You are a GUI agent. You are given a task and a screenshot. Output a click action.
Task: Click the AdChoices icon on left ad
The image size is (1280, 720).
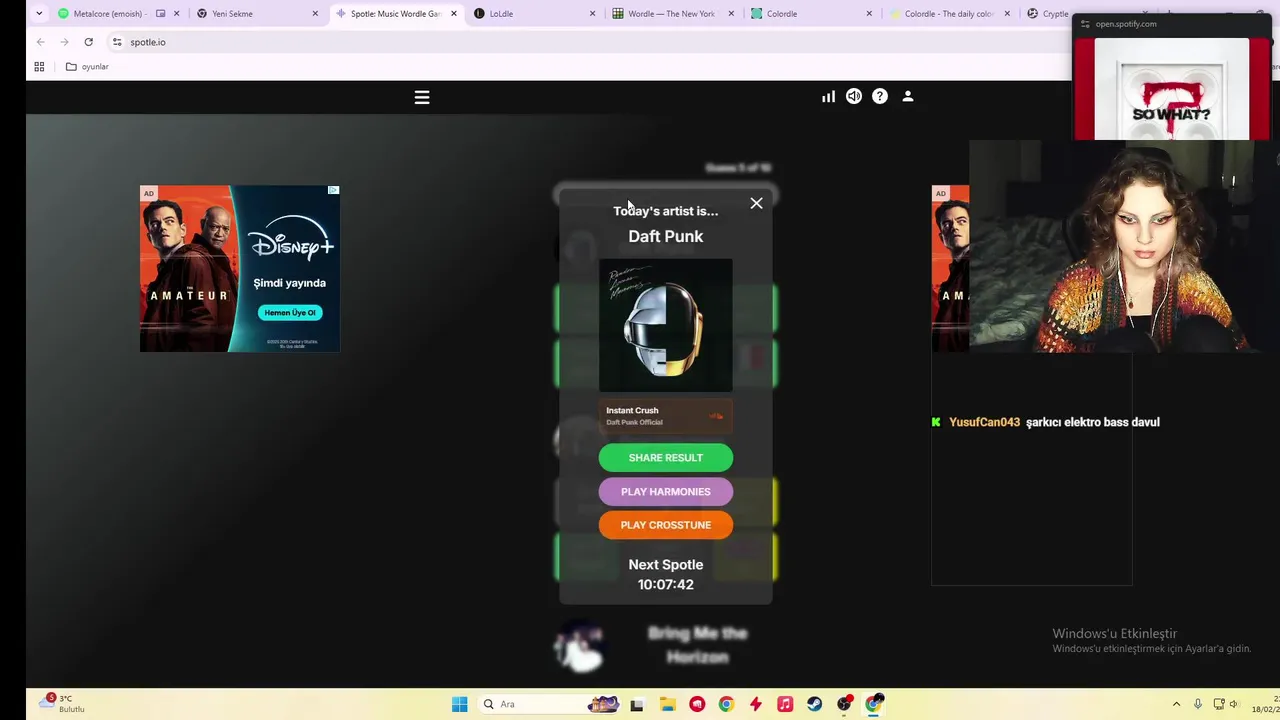(334, 190)
